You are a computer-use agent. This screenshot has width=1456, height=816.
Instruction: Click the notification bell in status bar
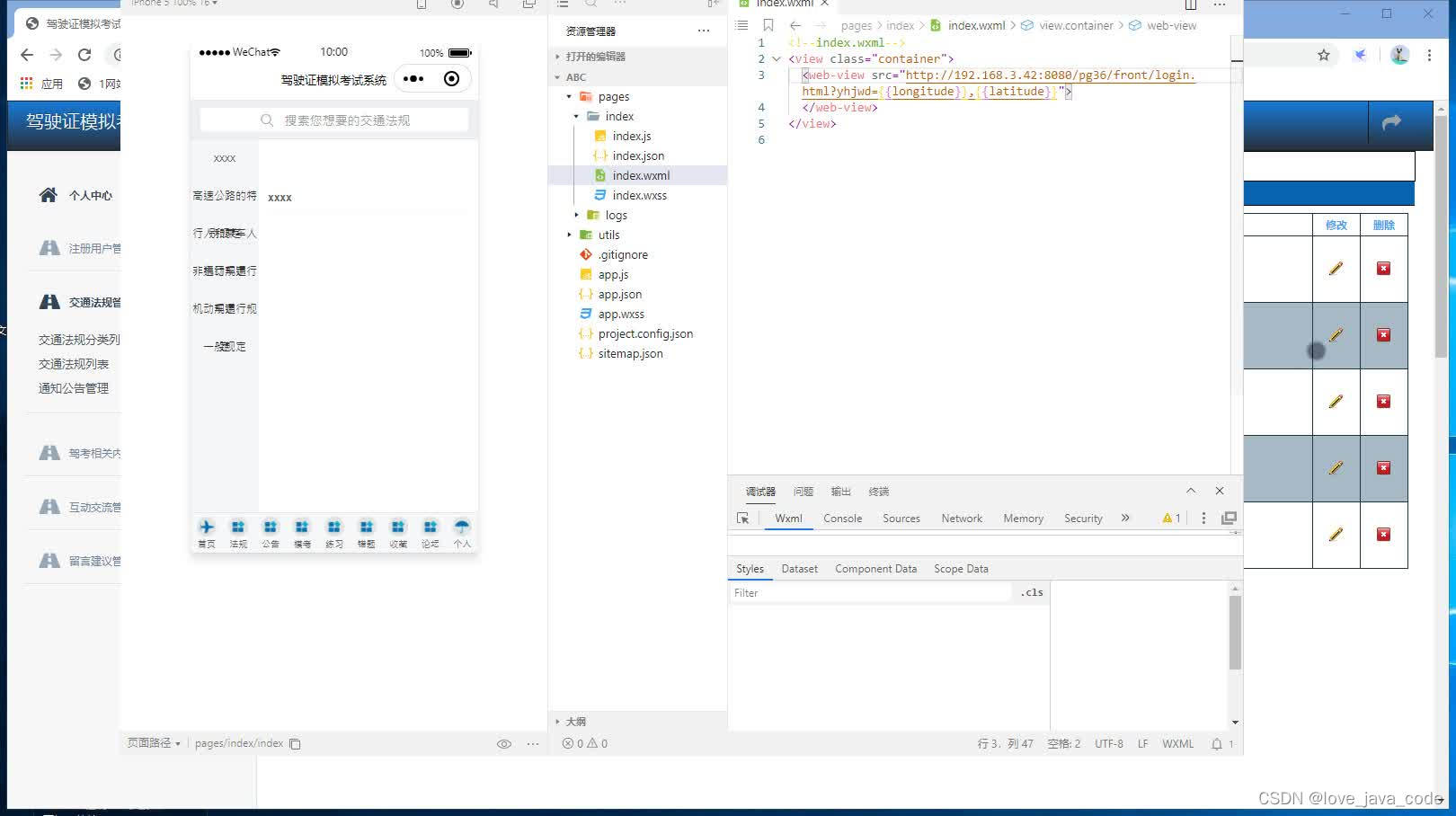(x=1217, y=744)
